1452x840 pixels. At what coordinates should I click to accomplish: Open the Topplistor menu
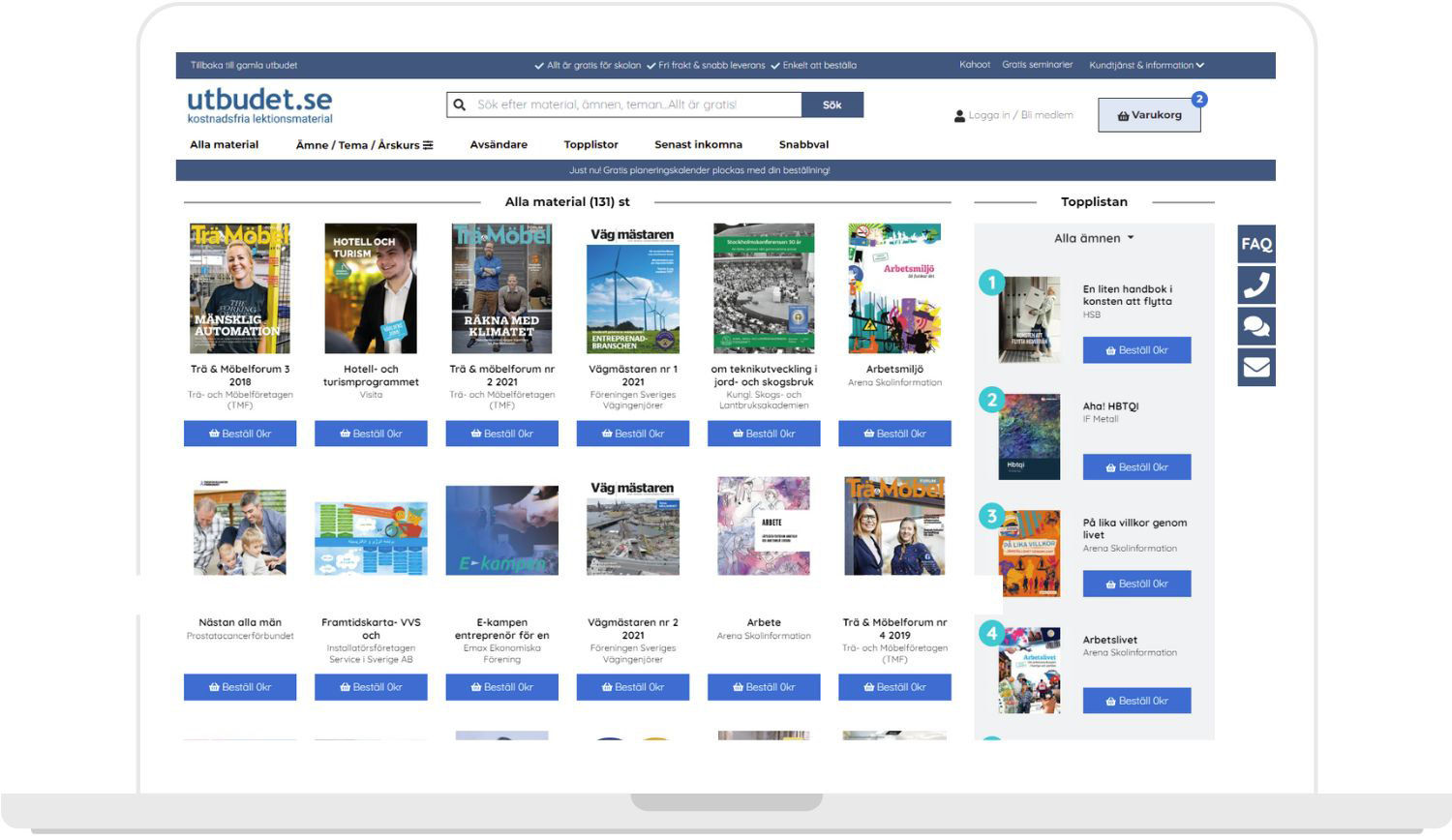590,145
